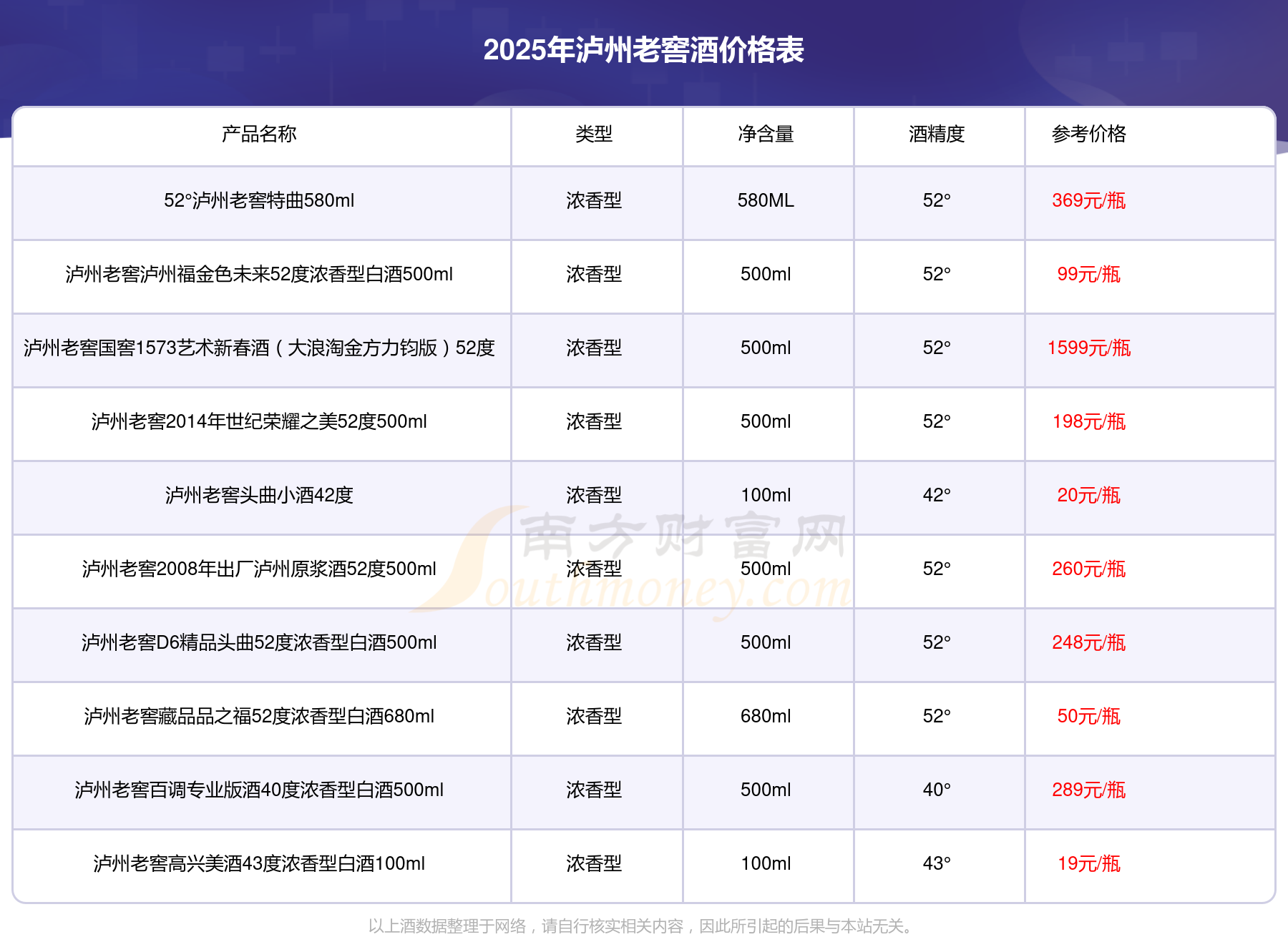1288x937 pixels.
Task: Click the 369元/瓶 price
Action: [1089, 200]
